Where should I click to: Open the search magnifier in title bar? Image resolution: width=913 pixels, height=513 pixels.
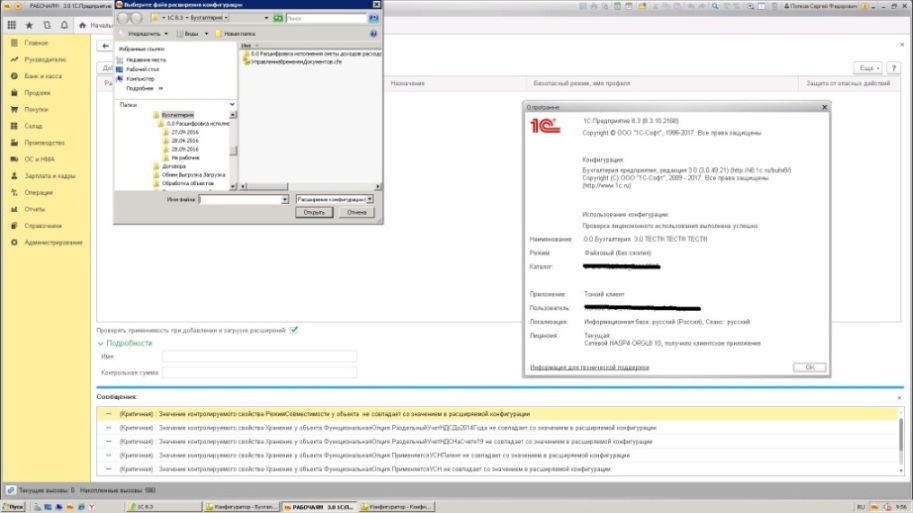point(714,6)
